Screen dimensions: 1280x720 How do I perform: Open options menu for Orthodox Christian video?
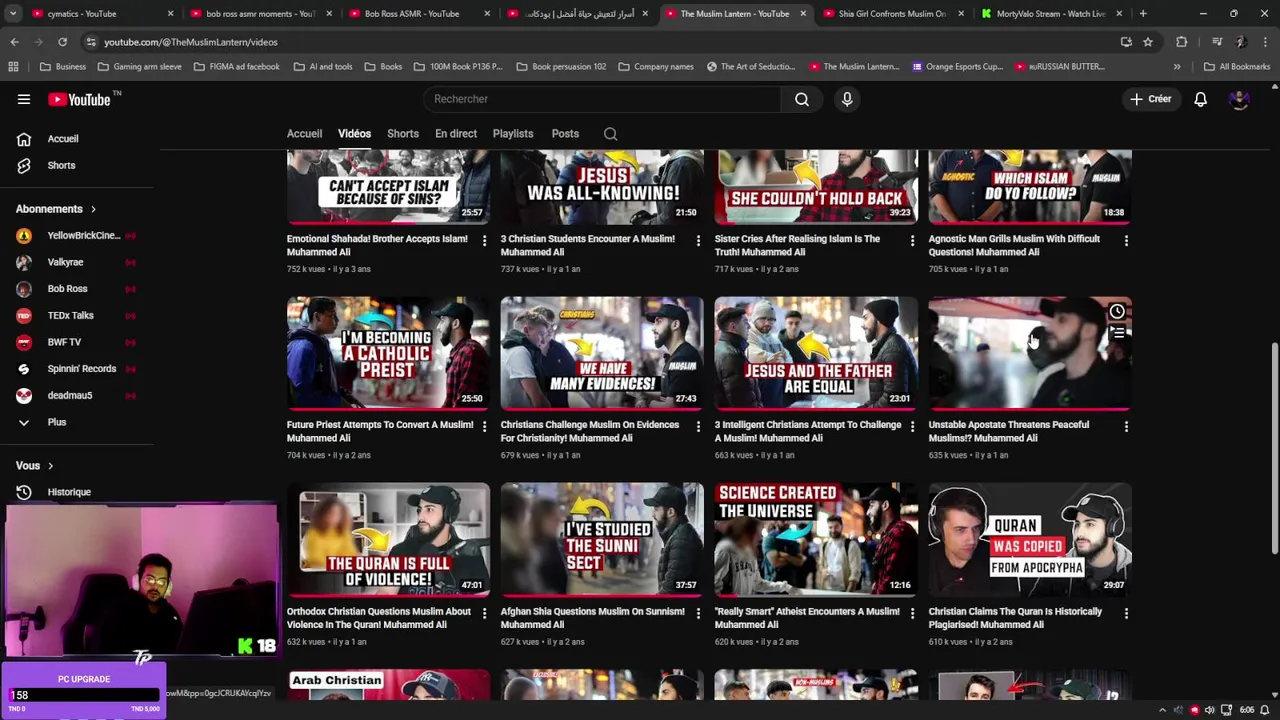point(484,613)
